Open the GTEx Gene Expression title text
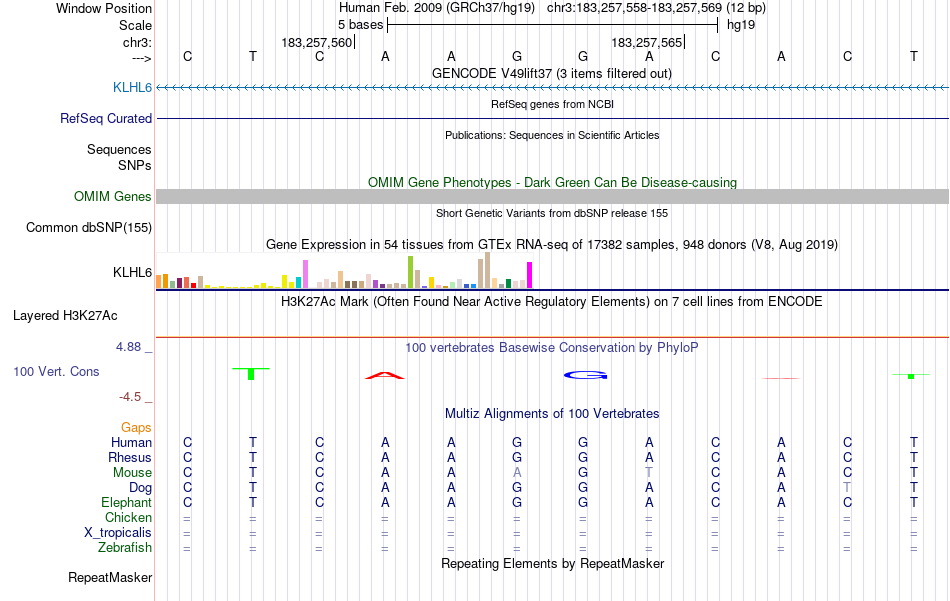The width and height of the screenshot is (950, 601). (552, 245)
